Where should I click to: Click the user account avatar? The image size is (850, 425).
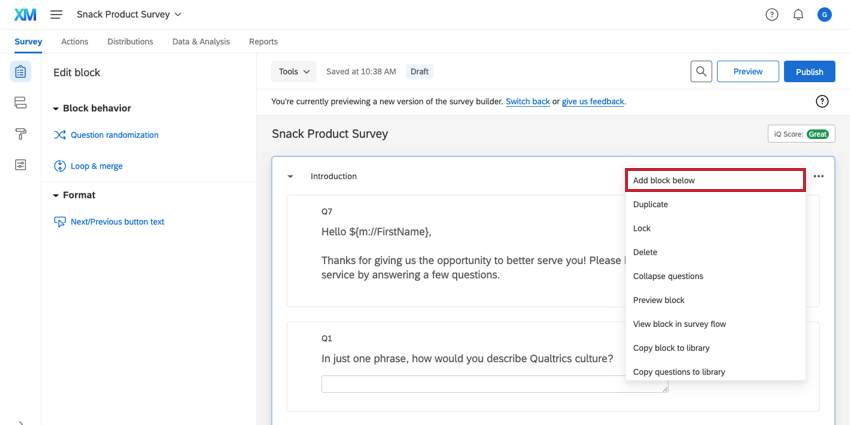click(824, 15)
